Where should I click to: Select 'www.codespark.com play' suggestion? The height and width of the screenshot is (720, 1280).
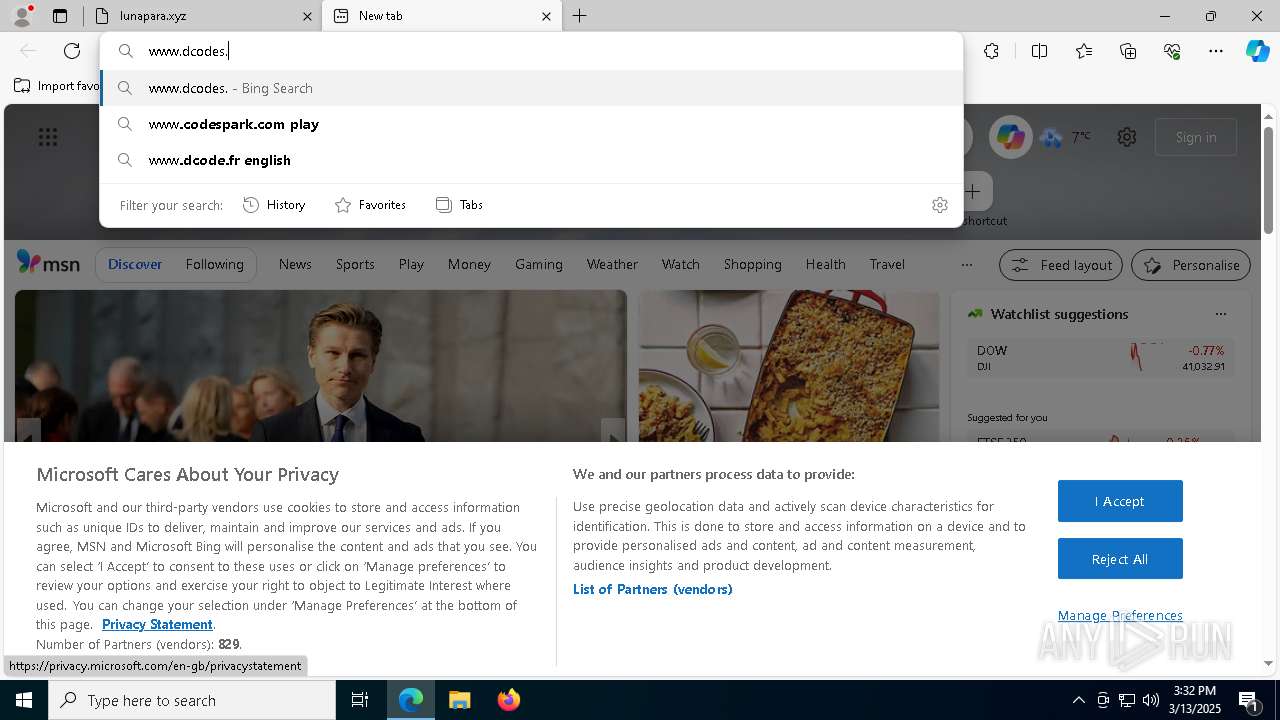531,124
